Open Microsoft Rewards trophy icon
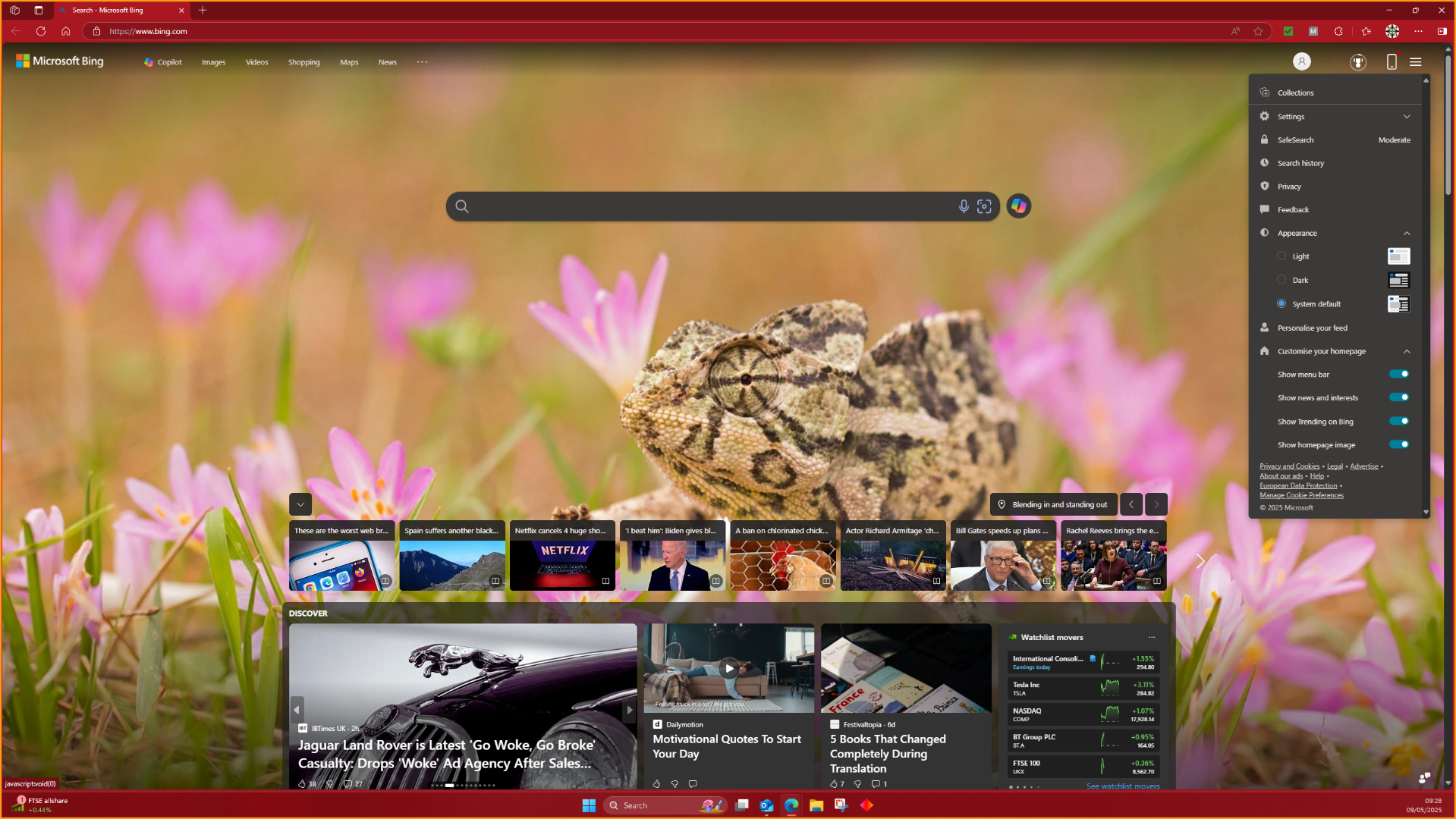This screenshot has width=1456, height=819. pos(1358,61)
